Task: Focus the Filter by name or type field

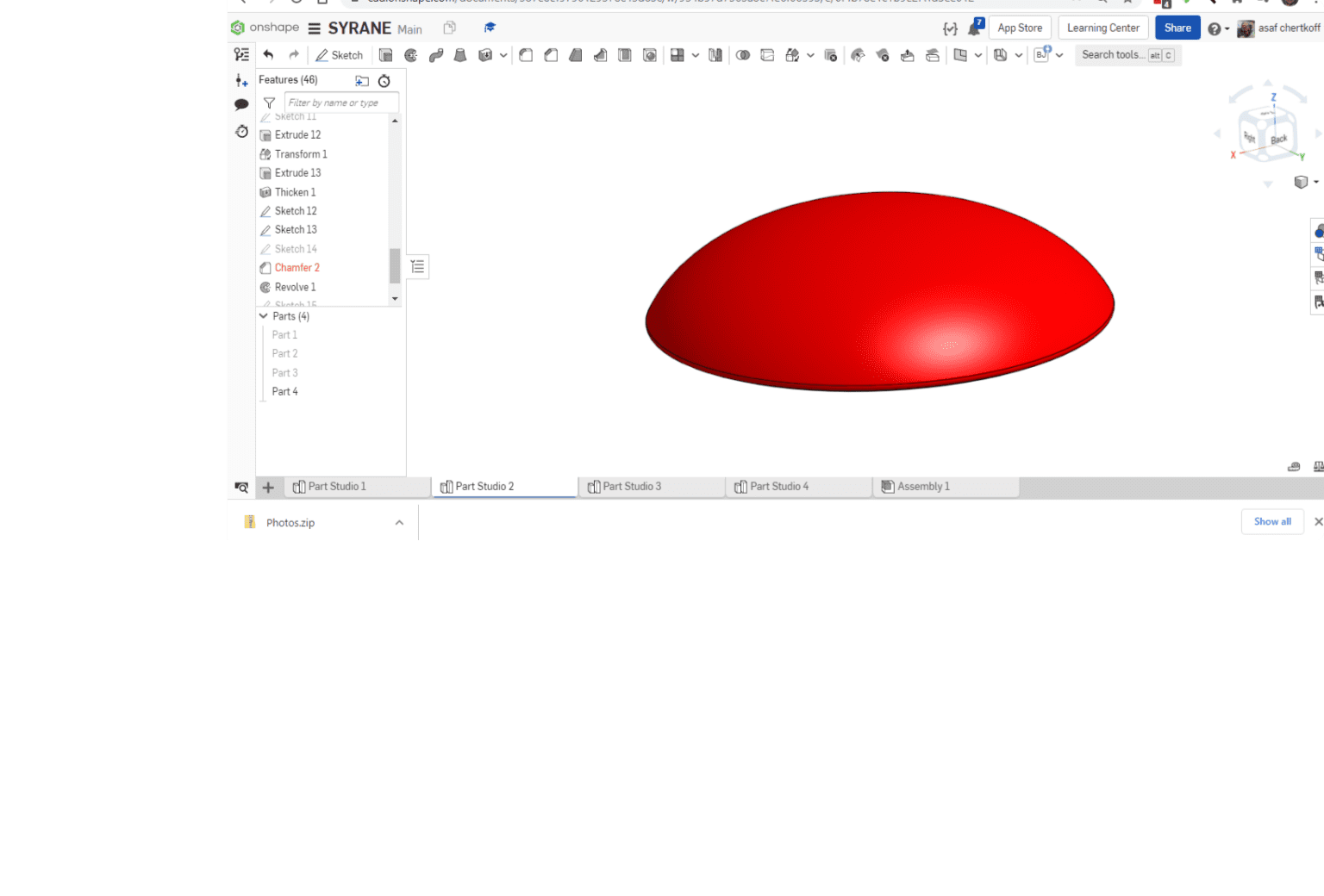Action: 341,103
